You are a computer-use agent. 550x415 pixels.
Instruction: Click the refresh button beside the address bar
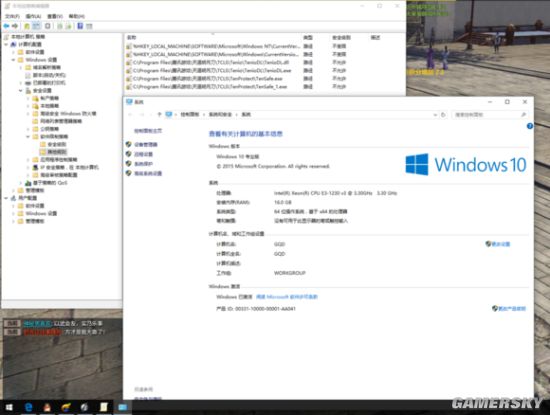click(x=443, y=115)
